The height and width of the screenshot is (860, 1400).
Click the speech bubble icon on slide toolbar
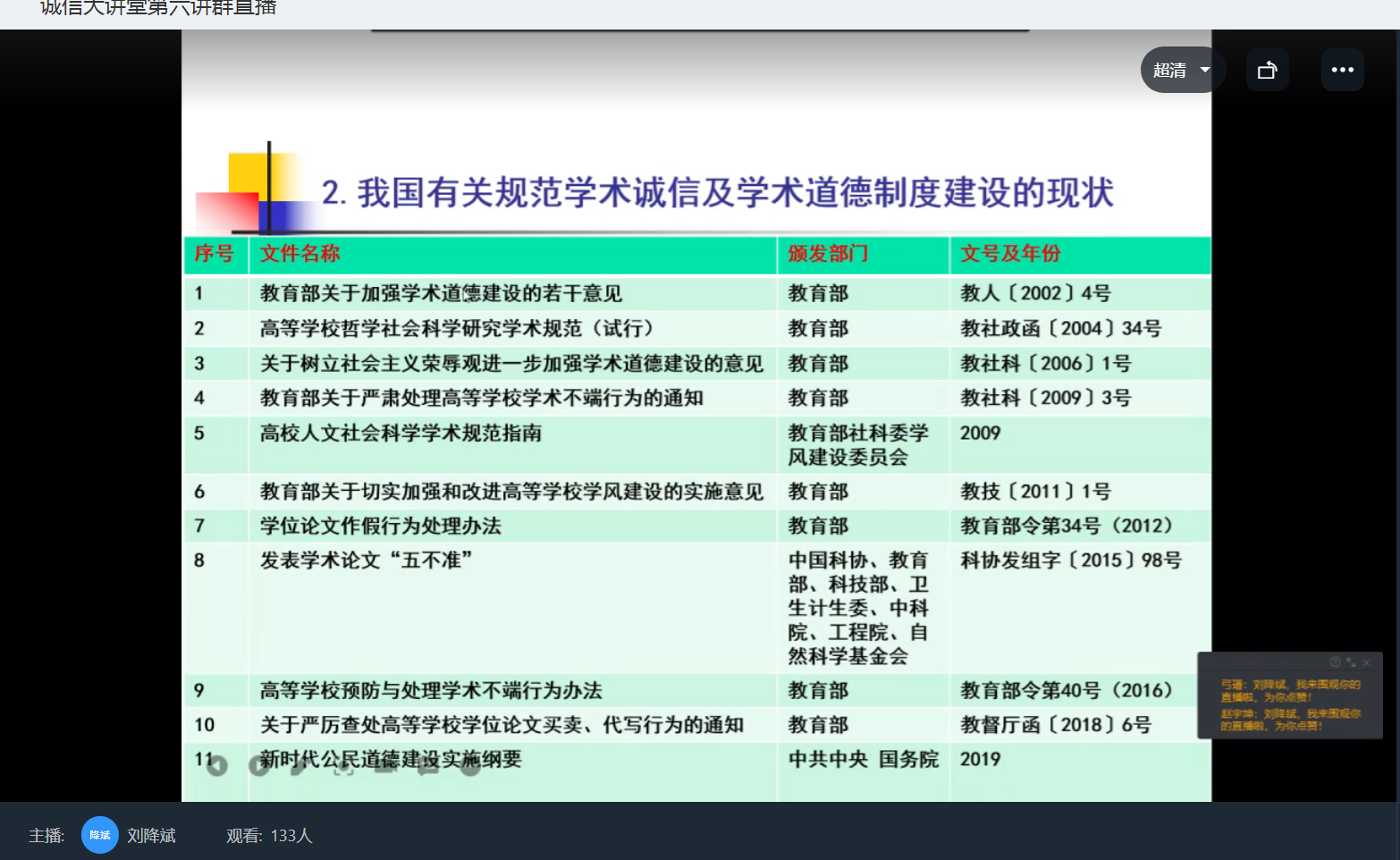point(428,765)
